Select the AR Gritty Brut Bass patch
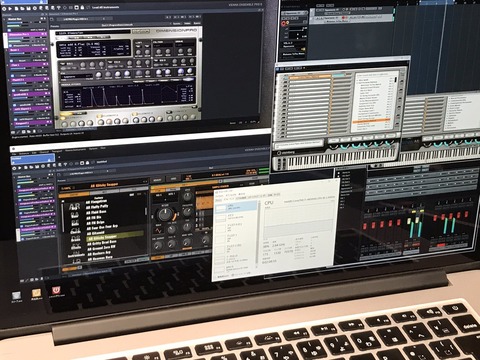Screen dimensions: 480x360 [101, 243]
